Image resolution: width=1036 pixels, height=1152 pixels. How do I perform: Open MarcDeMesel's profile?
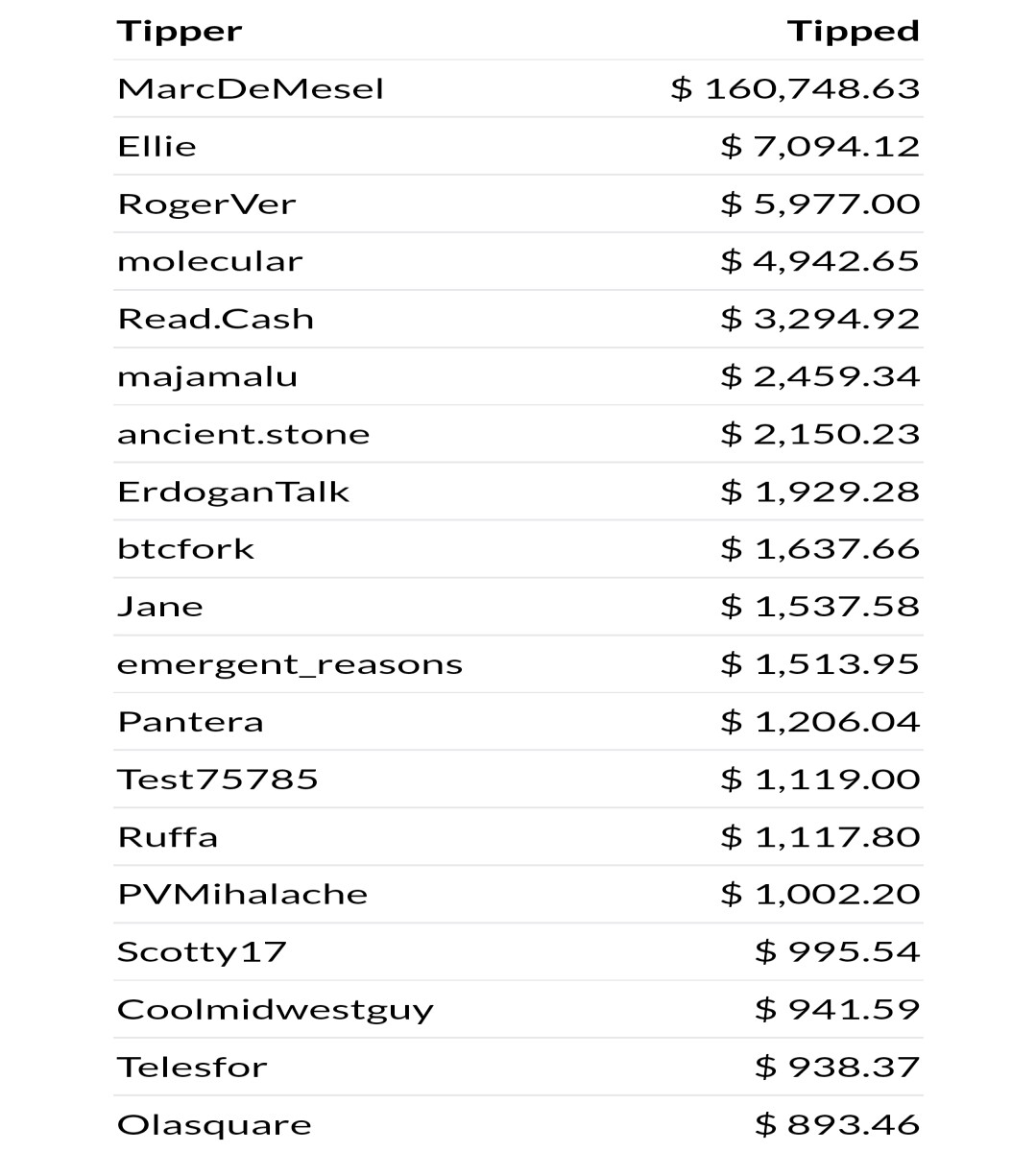pos(251,89)
